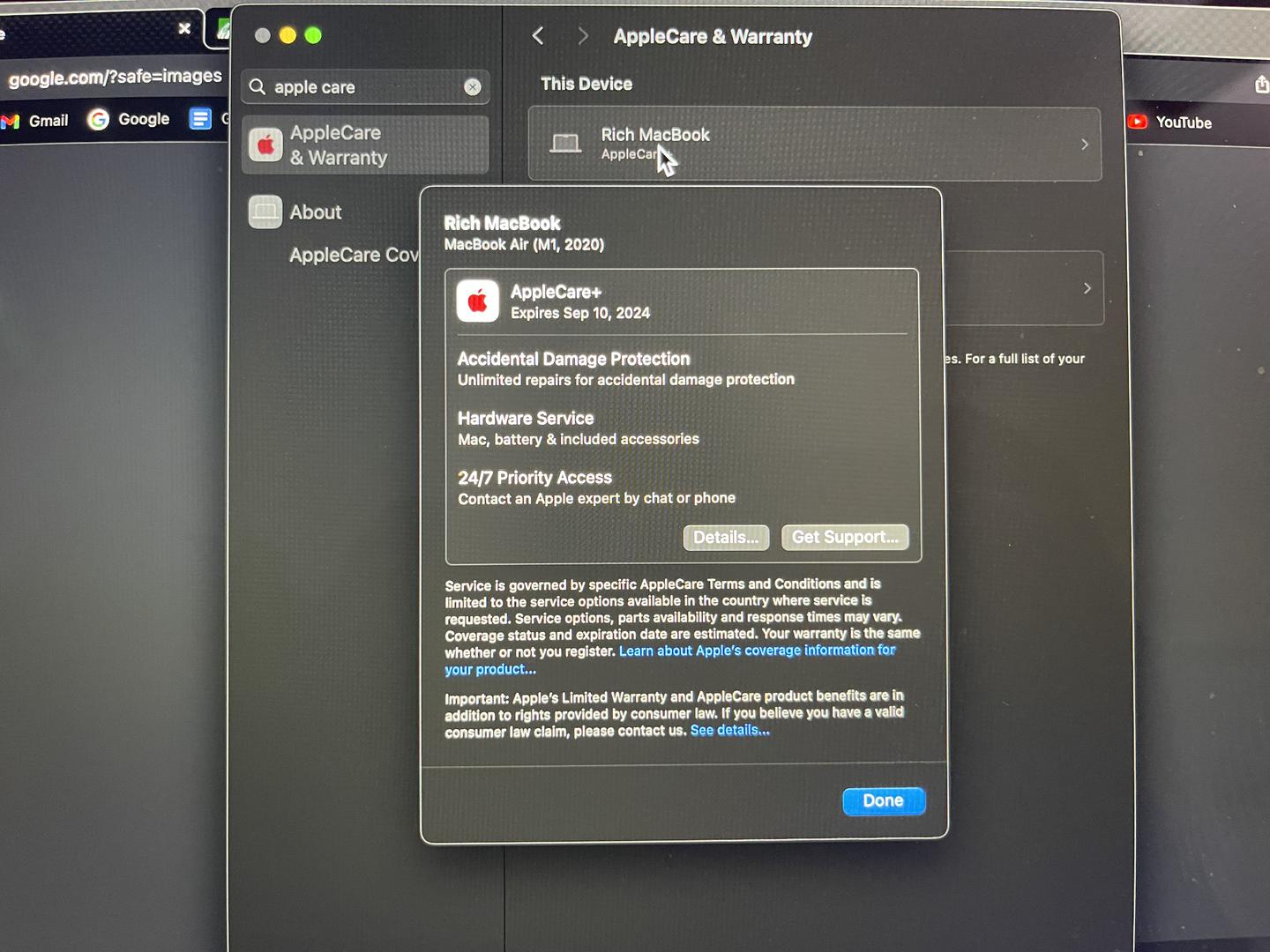Click the green zoom window button

coord(313,35)
